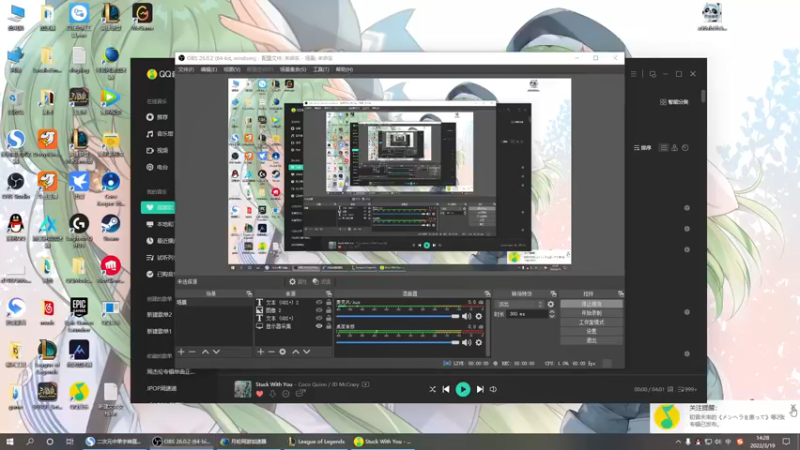
Task: Open 音乐馆 in QQ Music sidebar
Action: click(160, 134)
